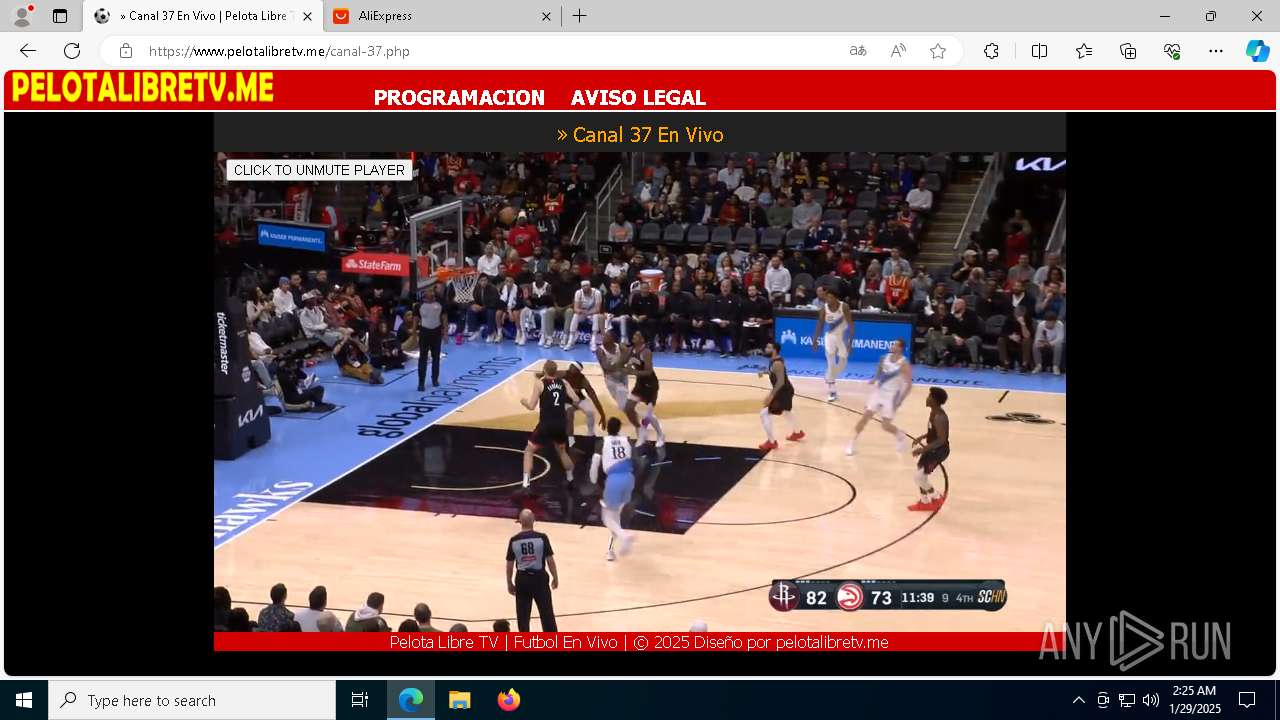Image resolution: width=1280 pixels, height=720 pixels.
Task: Switch to the AliExpress tab
Action: [442, 16]
